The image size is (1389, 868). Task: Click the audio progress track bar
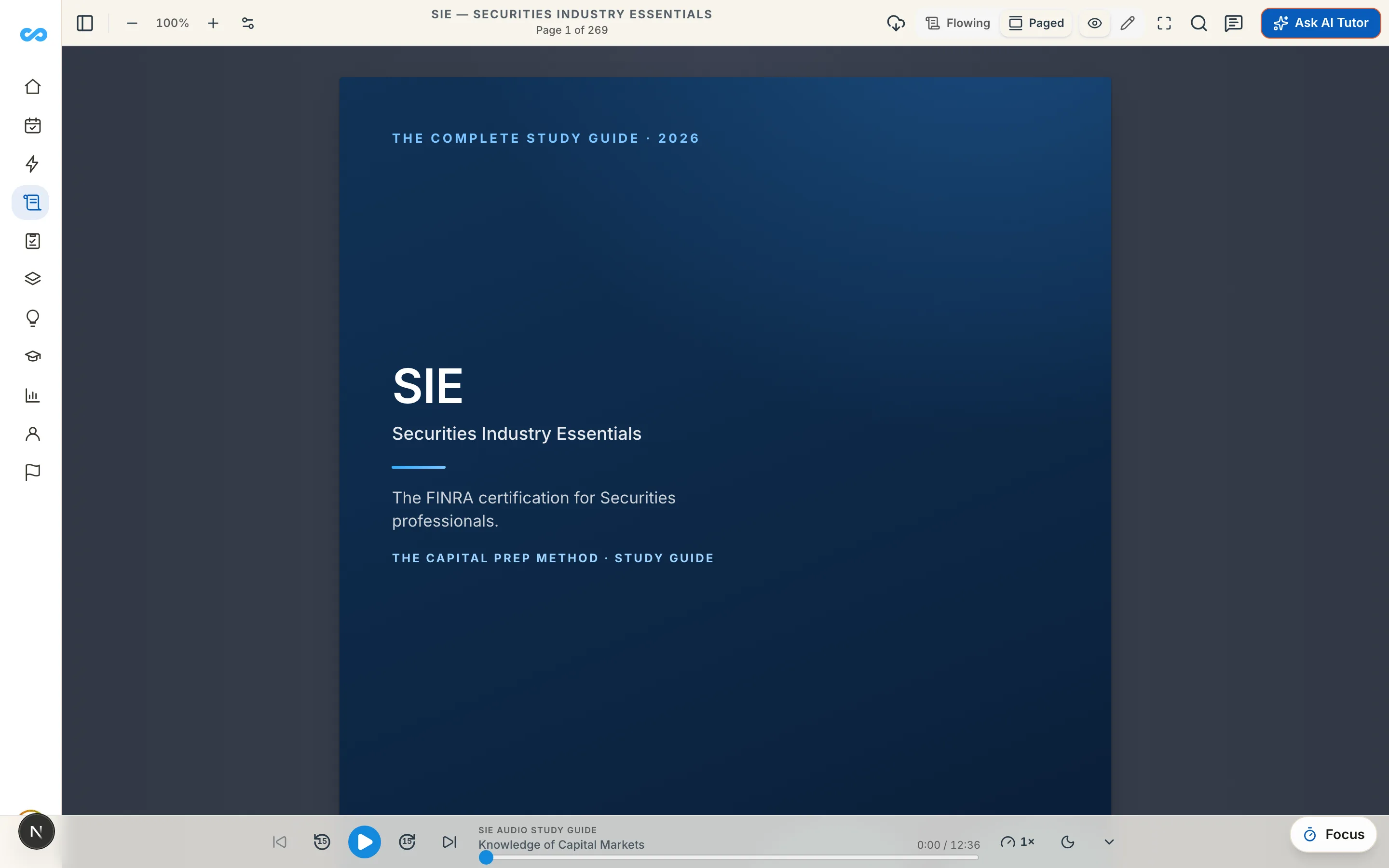(729, 858)
